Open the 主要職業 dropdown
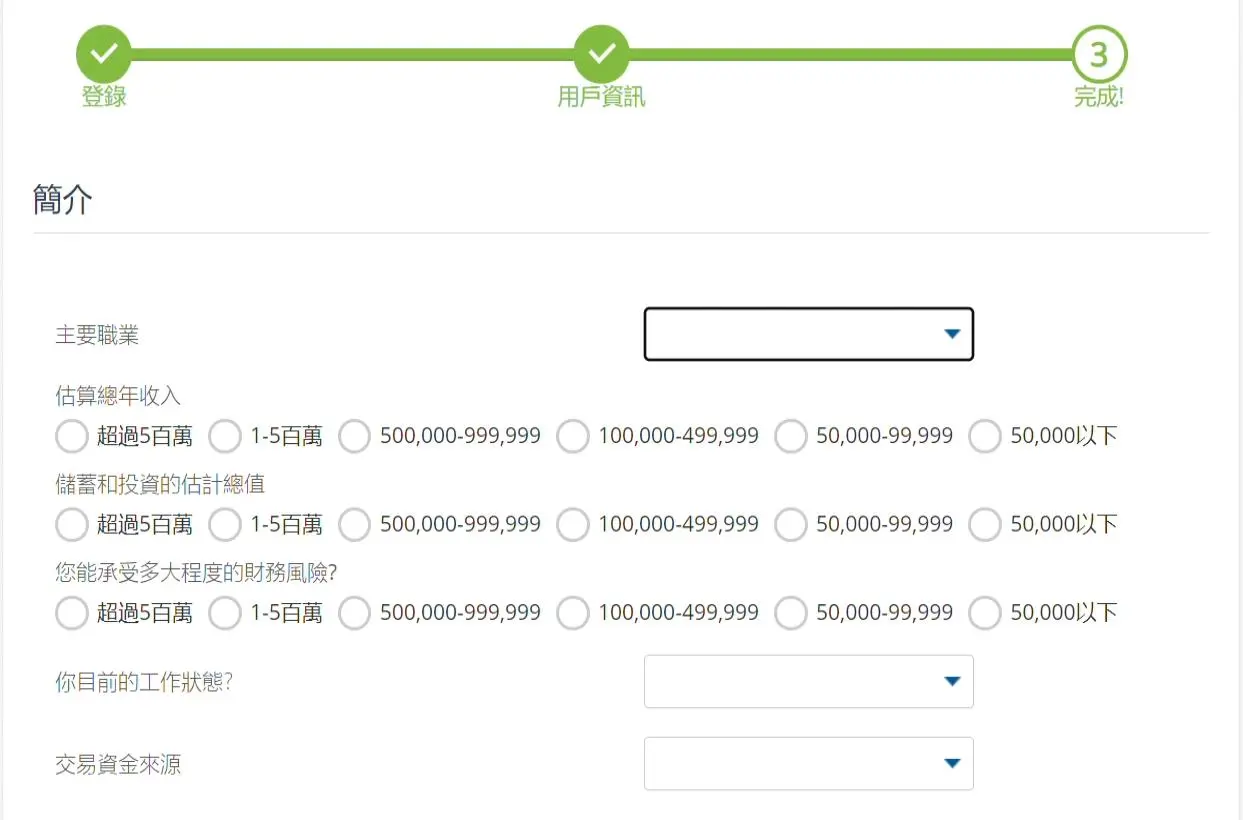The height and width of the screenshot is (820, 1243). click(x=808, y=334)
